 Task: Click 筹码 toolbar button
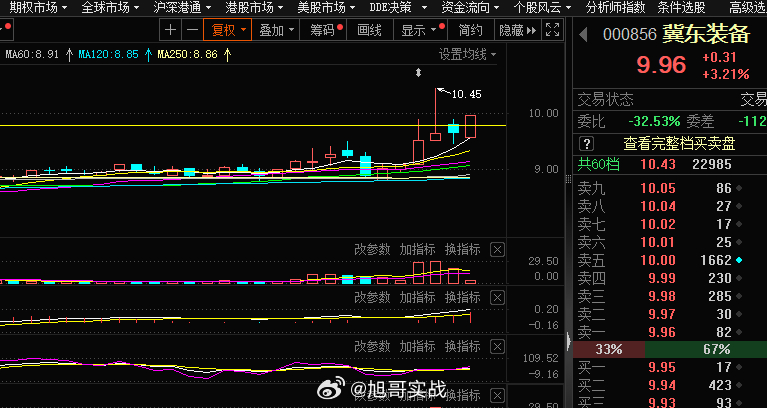click(325, 30)
